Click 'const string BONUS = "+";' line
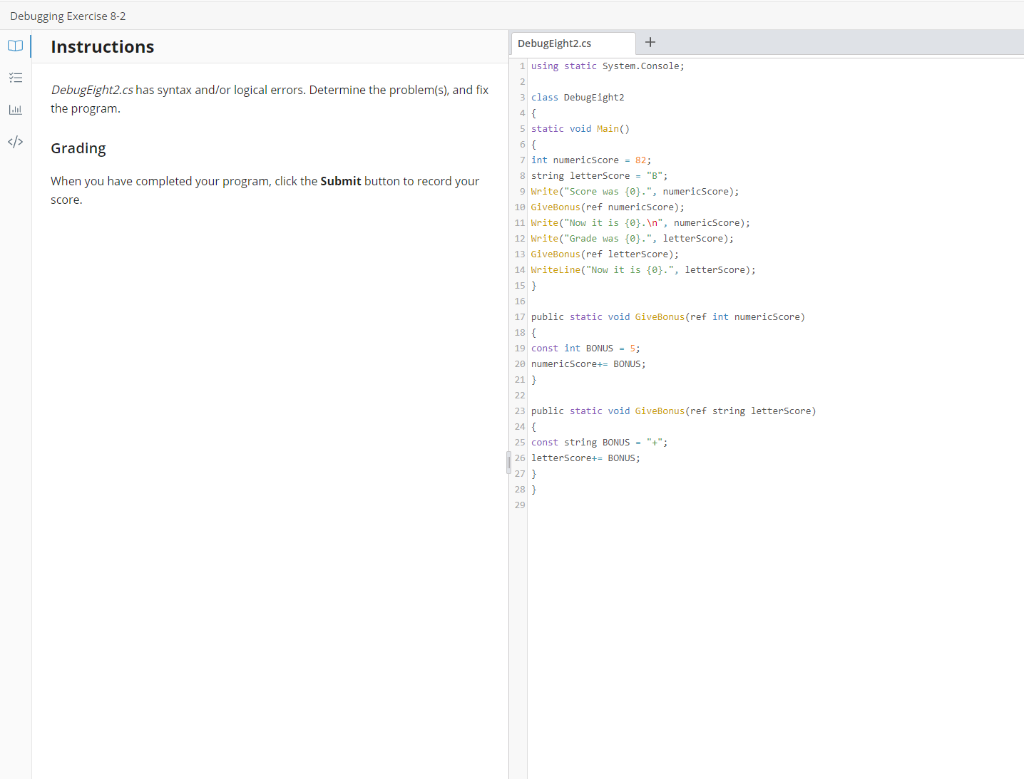 tap(600, 442)
